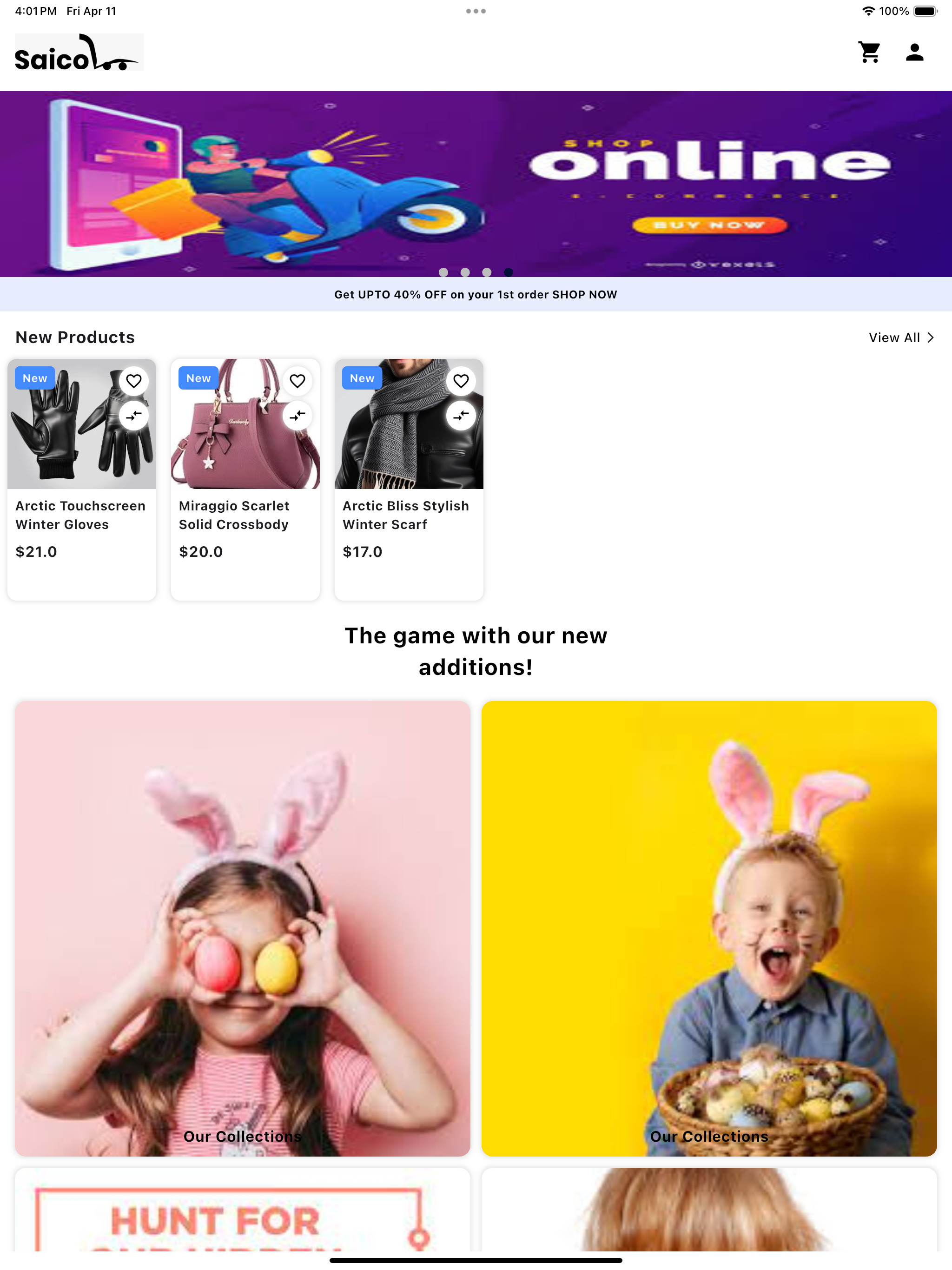Viewport: 952px width, 1270px height.
Task: Favorite the Arctic Touchscreen Winter Gloves
Action: (x=134, y=381)
